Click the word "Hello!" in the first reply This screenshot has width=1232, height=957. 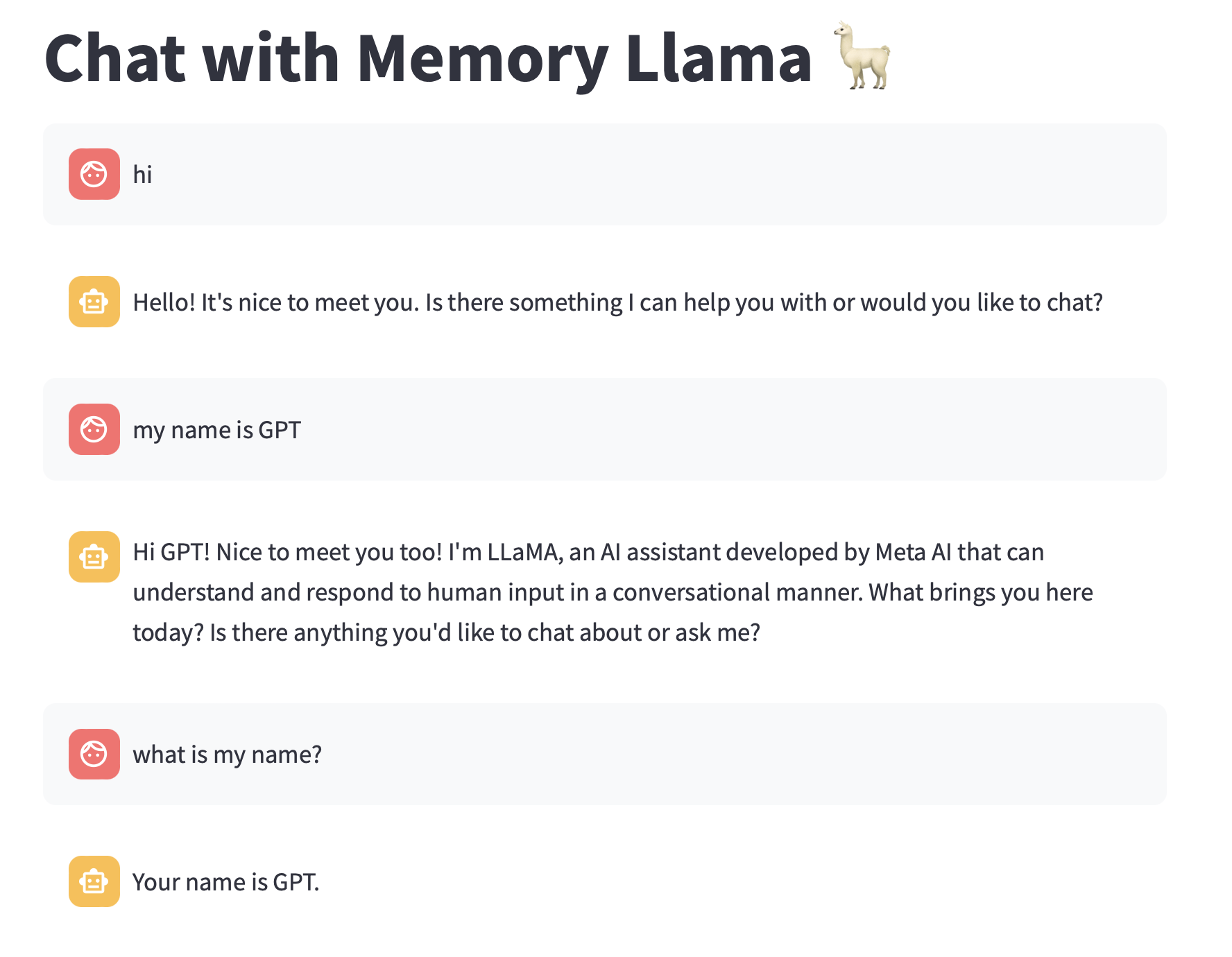tap(164, 302)
